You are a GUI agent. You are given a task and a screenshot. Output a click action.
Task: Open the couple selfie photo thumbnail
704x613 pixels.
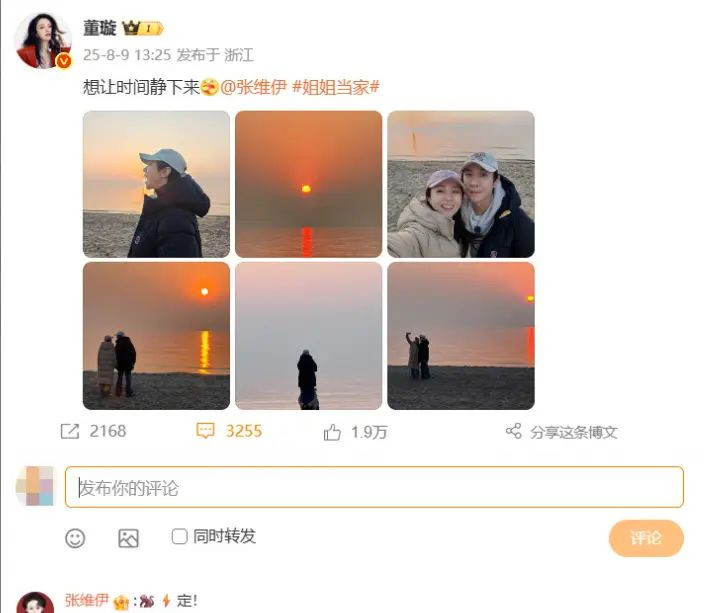[461, 184]
